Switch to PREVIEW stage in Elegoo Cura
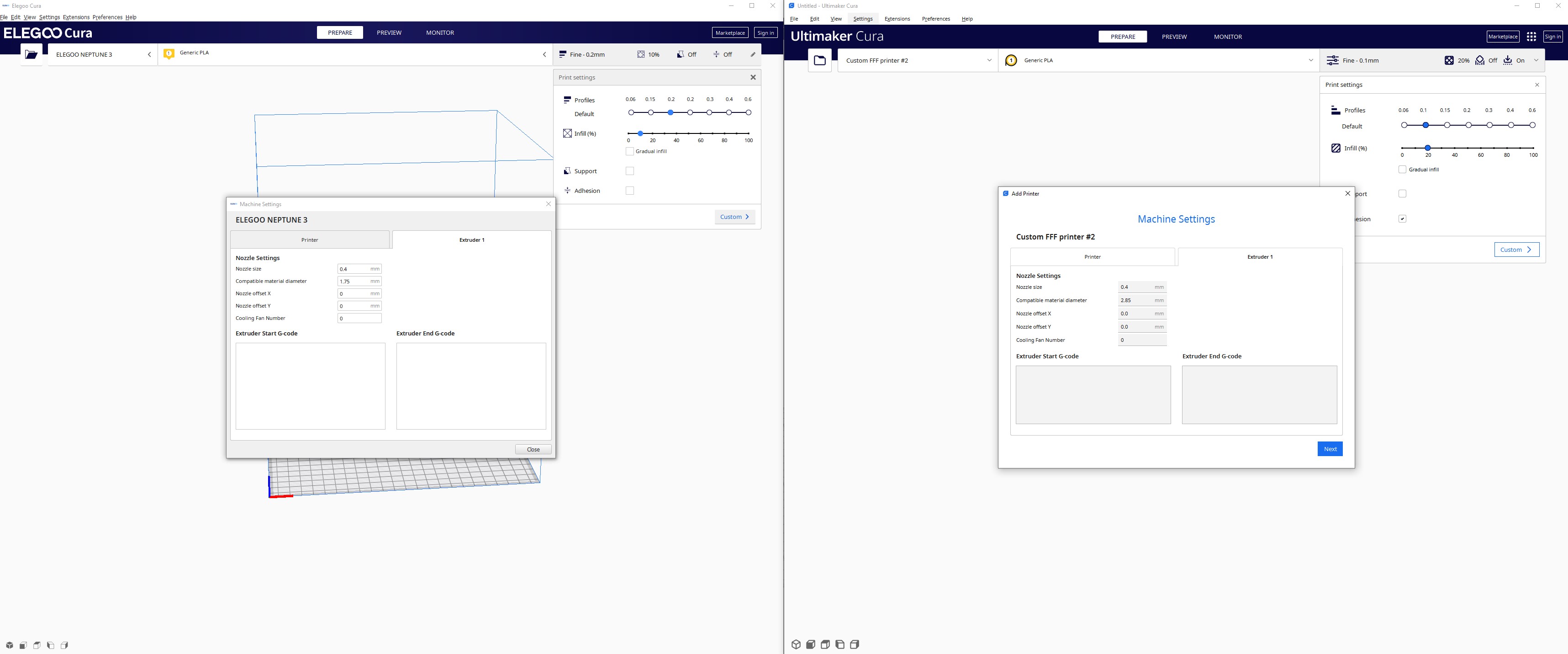 pos(389,32)
